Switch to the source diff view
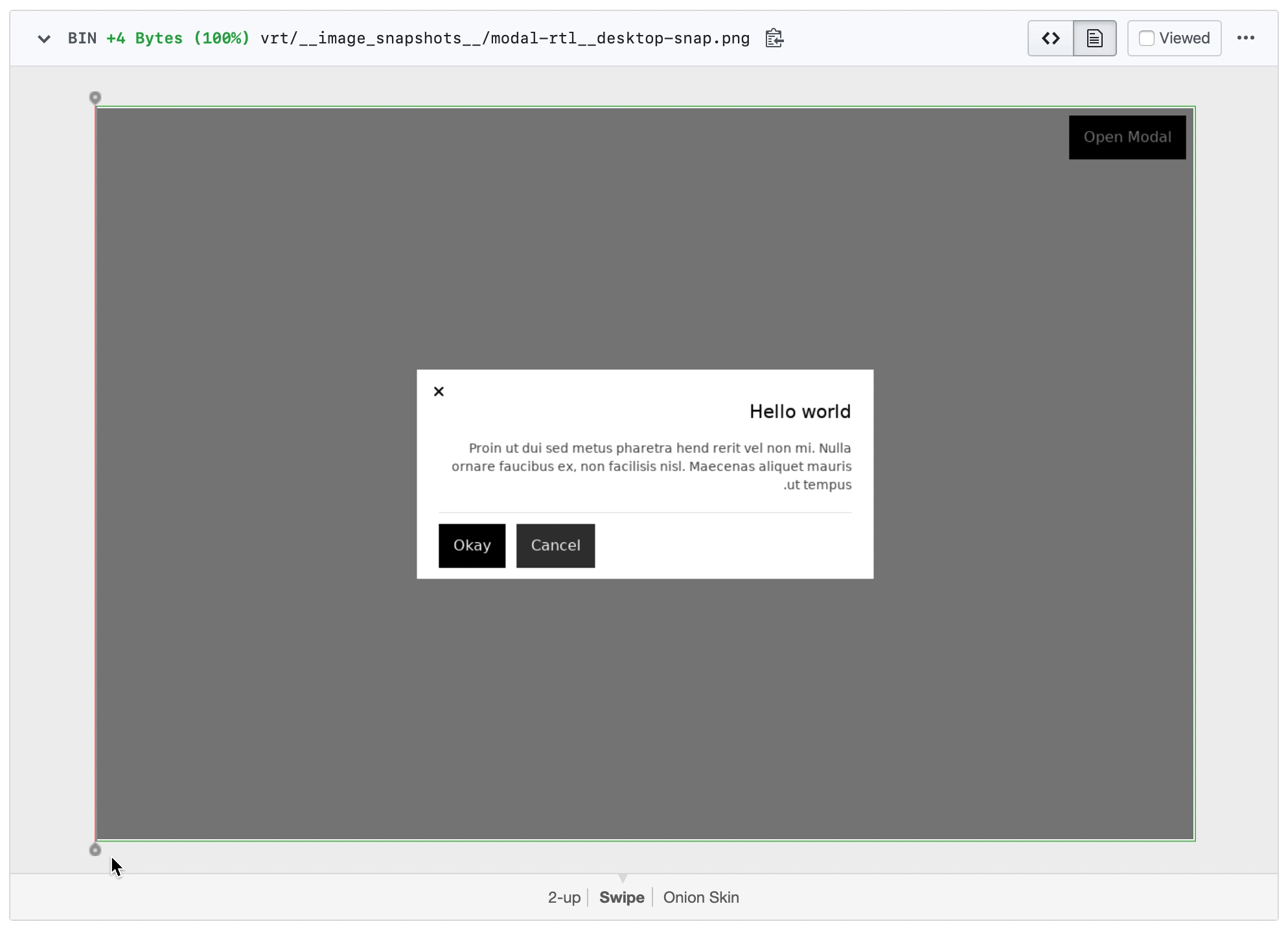 [1050, 38]
